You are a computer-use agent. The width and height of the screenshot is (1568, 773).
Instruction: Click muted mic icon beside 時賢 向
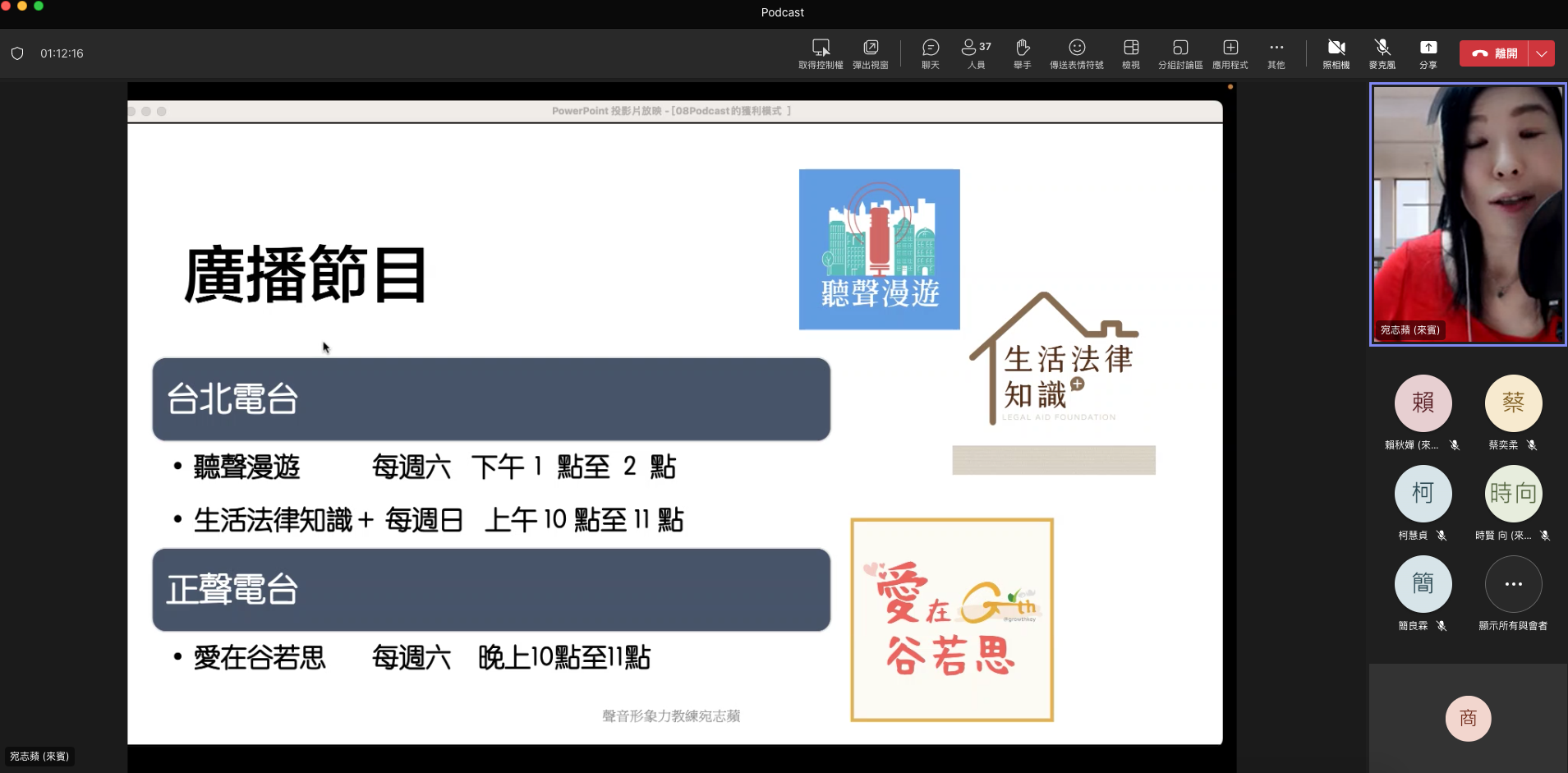[x=1545, y=536]
